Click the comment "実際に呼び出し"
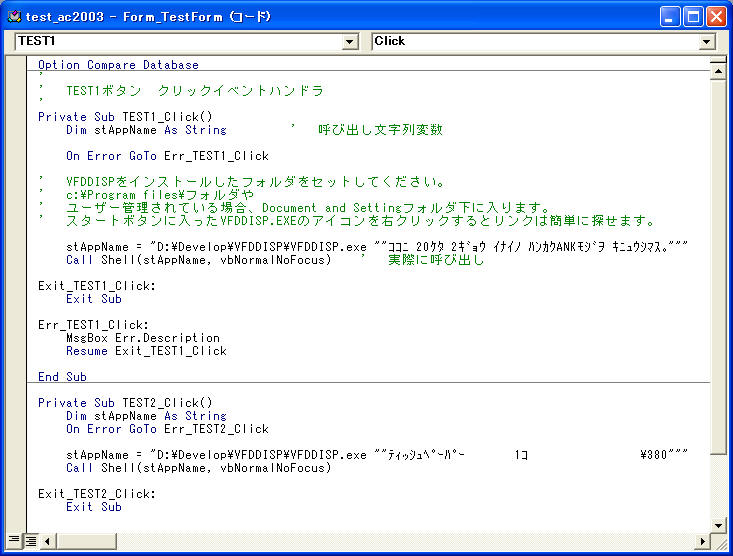Screen dimensions: 733x556 coord(436,260)
